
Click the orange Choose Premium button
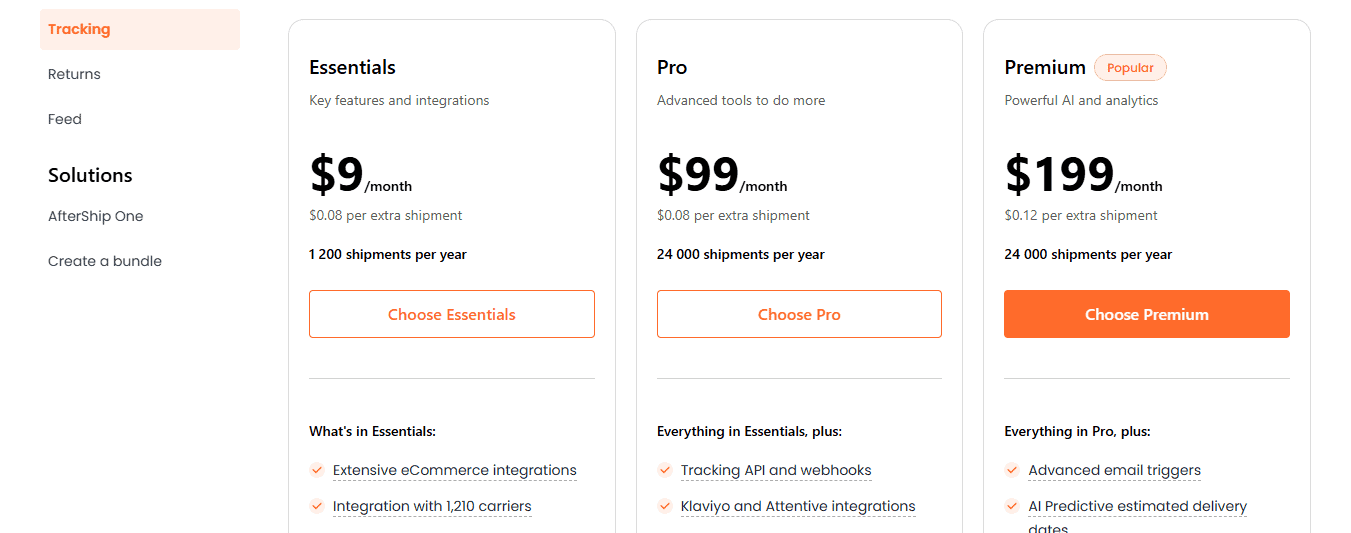tap(1147, 314)
